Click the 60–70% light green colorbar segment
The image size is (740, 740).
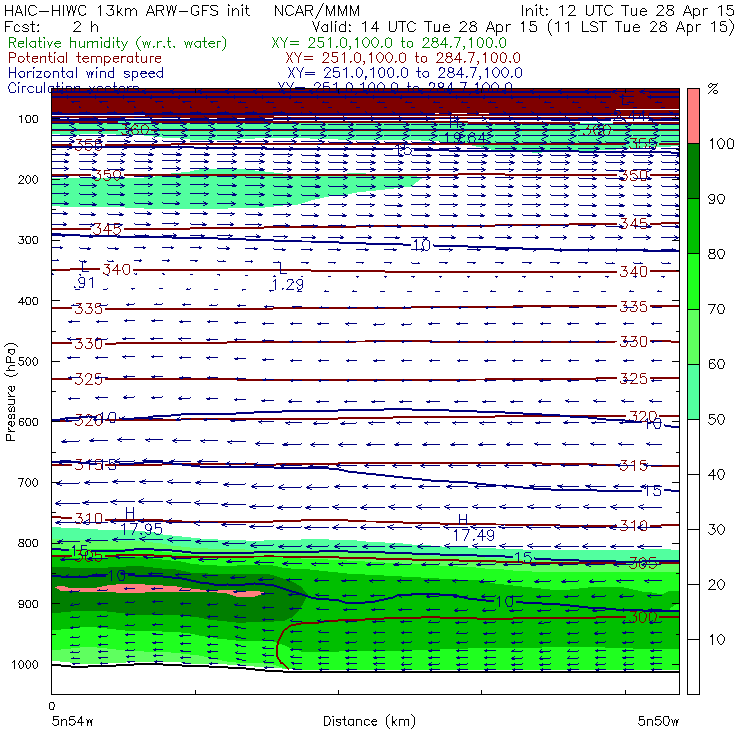coord(693,336)
